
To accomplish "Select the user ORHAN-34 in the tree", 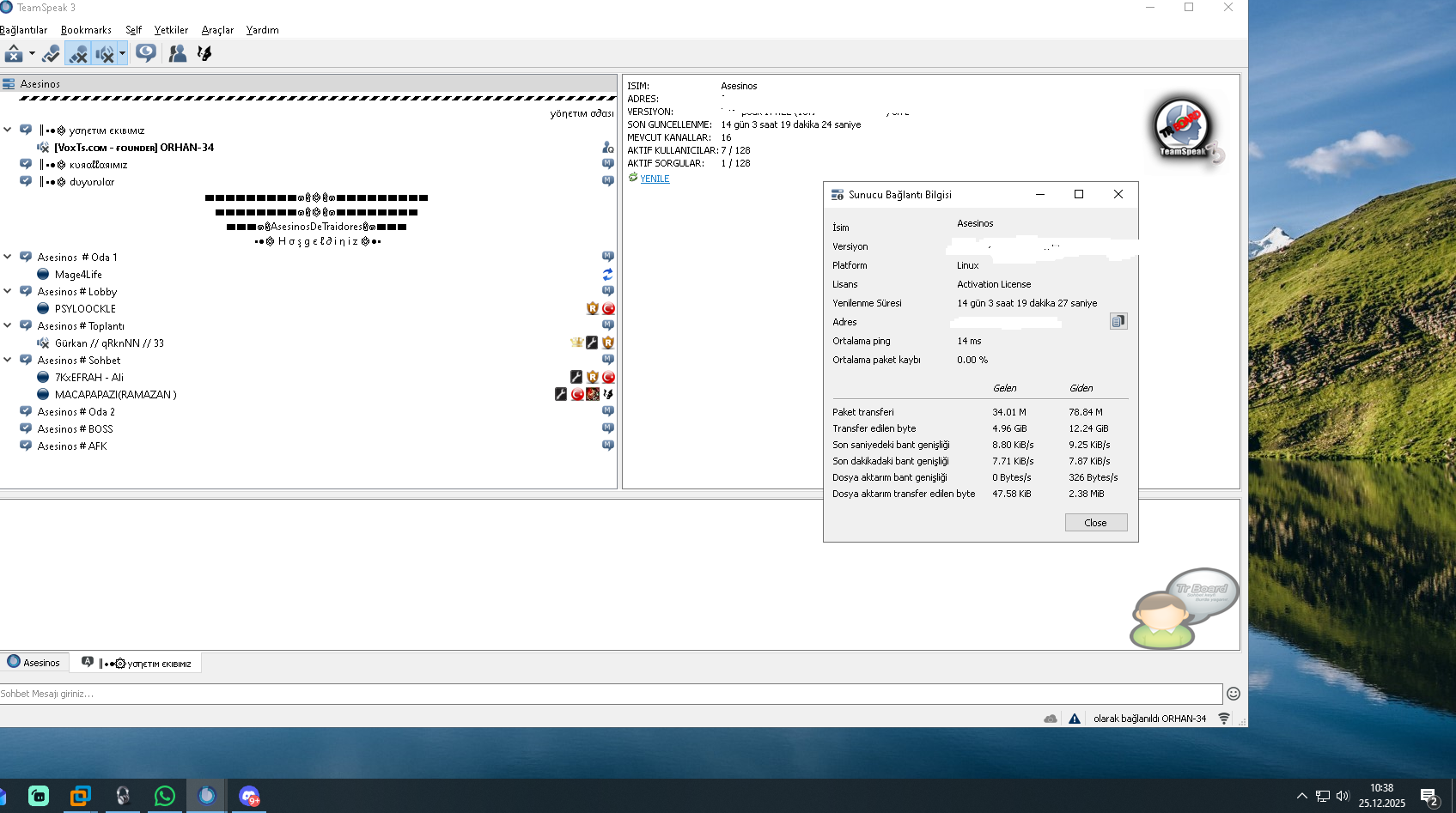I will pyautogui.click(x=134, y=148).
